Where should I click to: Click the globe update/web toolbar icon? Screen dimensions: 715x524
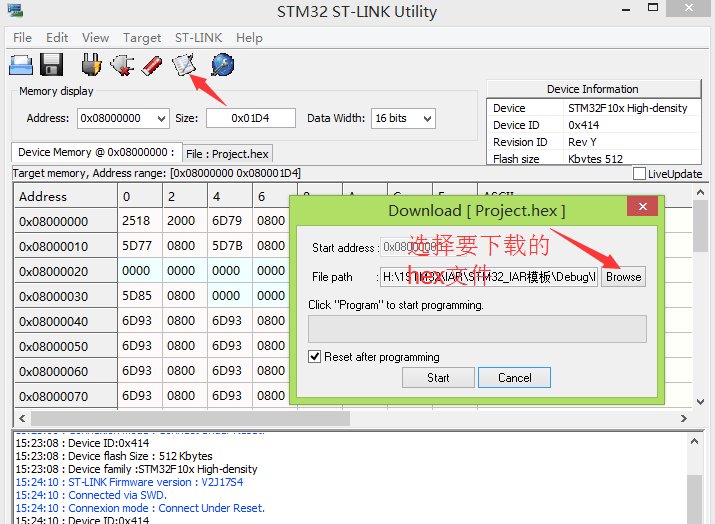(223, 65)
